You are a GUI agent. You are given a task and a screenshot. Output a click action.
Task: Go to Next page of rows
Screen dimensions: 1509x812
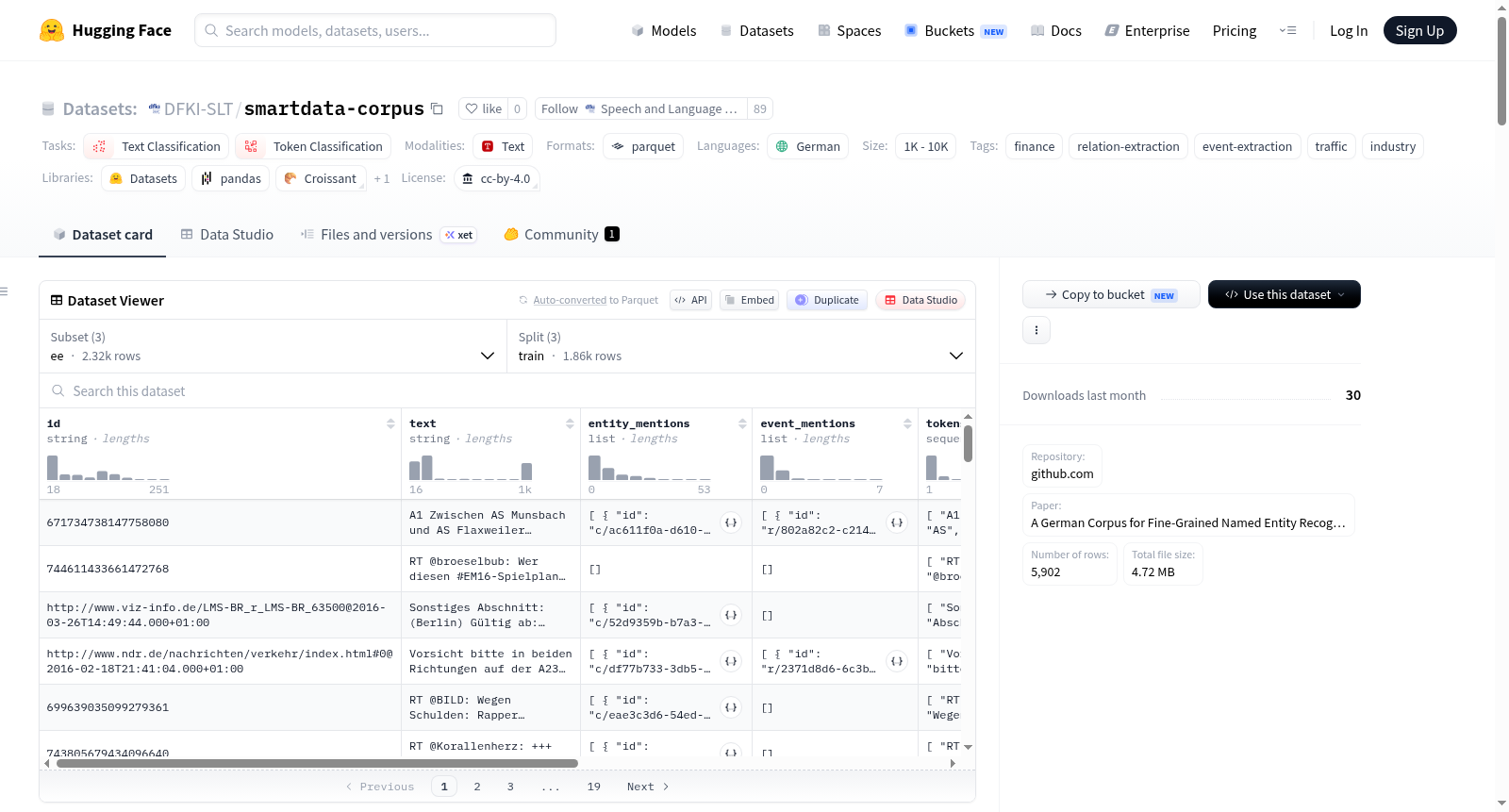coord(648,787)
